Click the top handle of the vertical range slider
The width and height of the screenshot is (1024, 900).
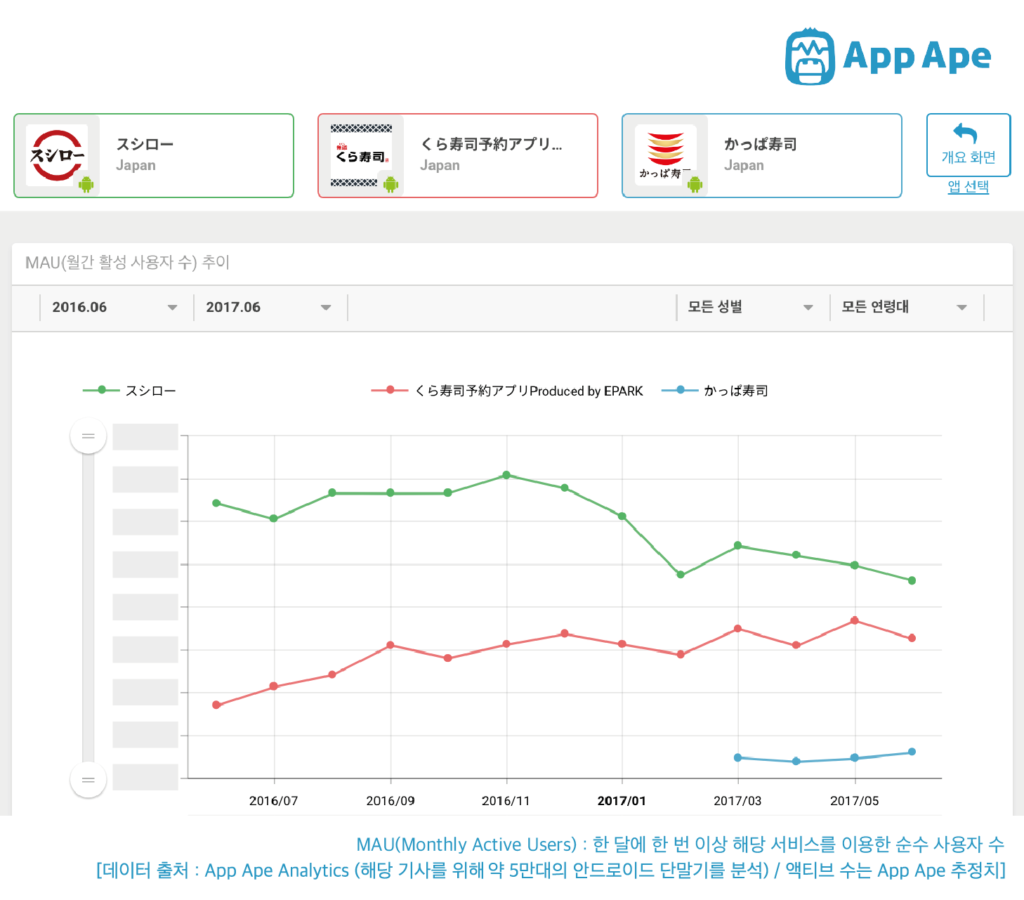click(x=88, y=435)
